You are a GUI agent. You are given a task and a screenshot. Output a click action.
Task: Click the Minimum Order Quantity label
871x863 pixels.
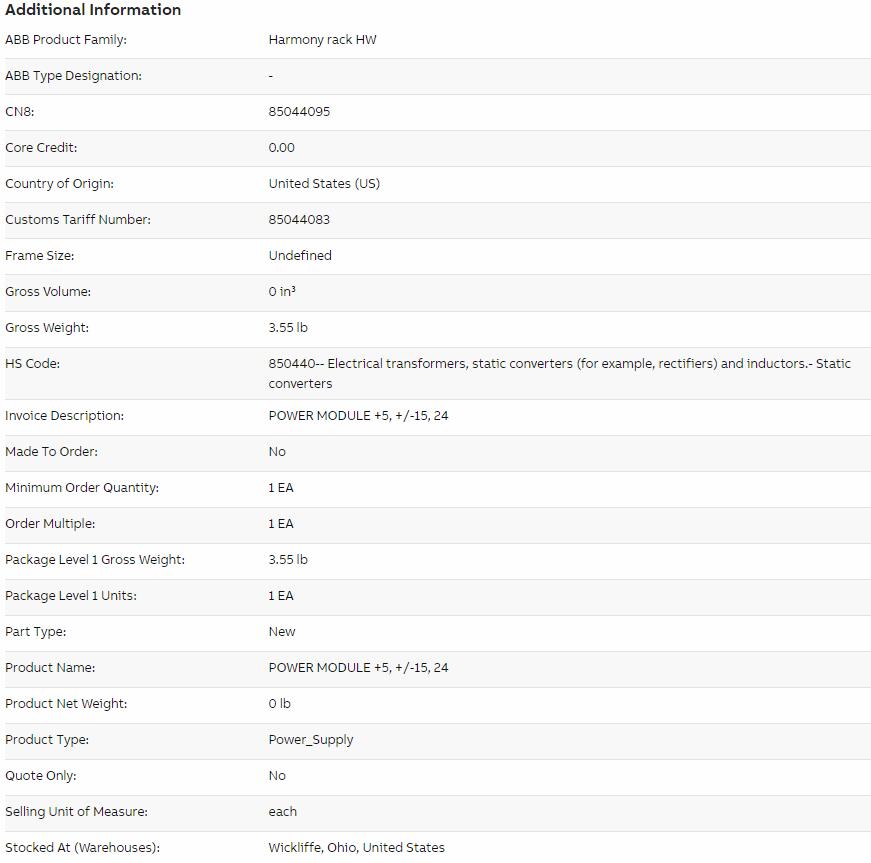click(x=82, y=488)
